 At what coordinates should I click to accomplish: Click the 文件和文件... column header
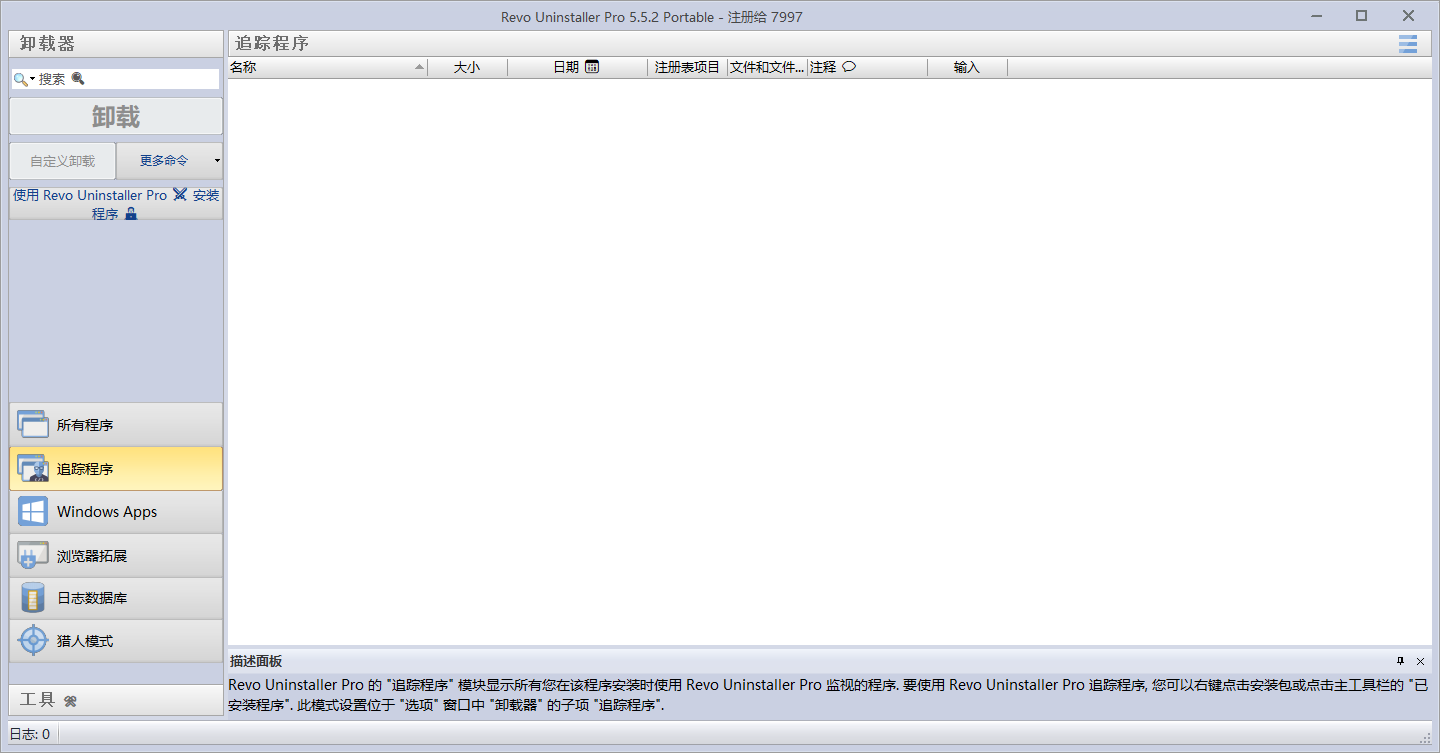[768, 67]
